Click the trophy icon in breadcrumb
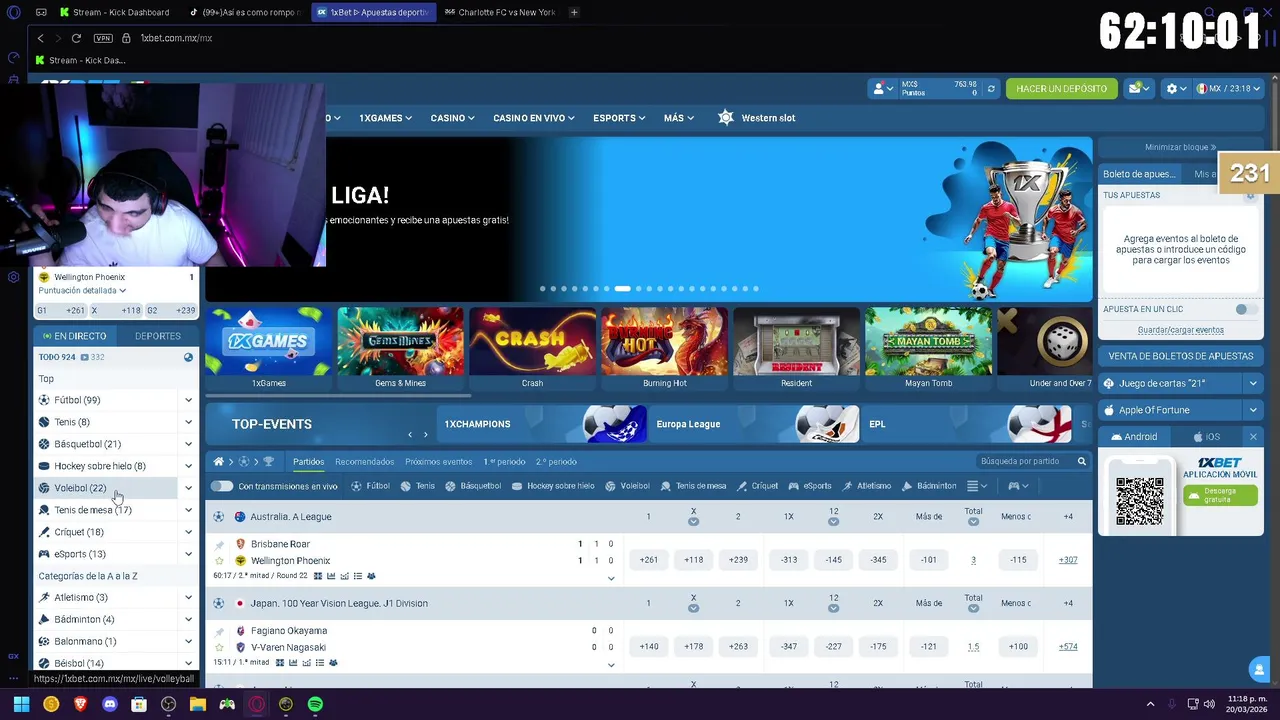Screen dimensions: 1280x720 (x=268, y=462)
